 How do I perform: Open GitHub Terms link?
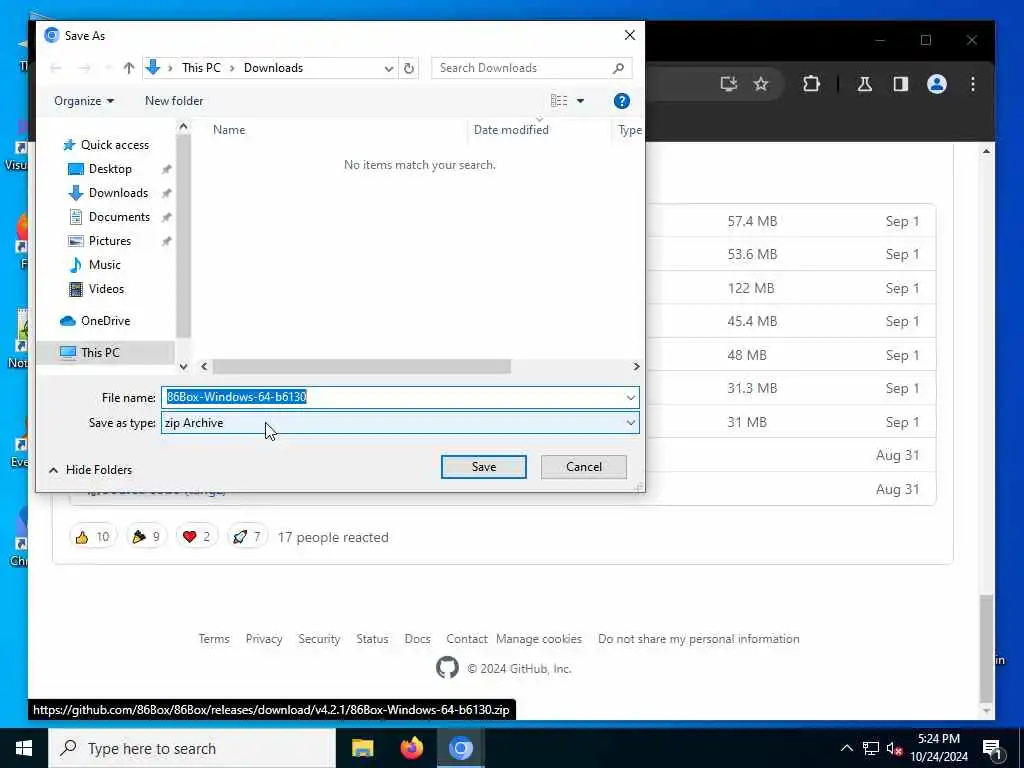click(214, 639)
